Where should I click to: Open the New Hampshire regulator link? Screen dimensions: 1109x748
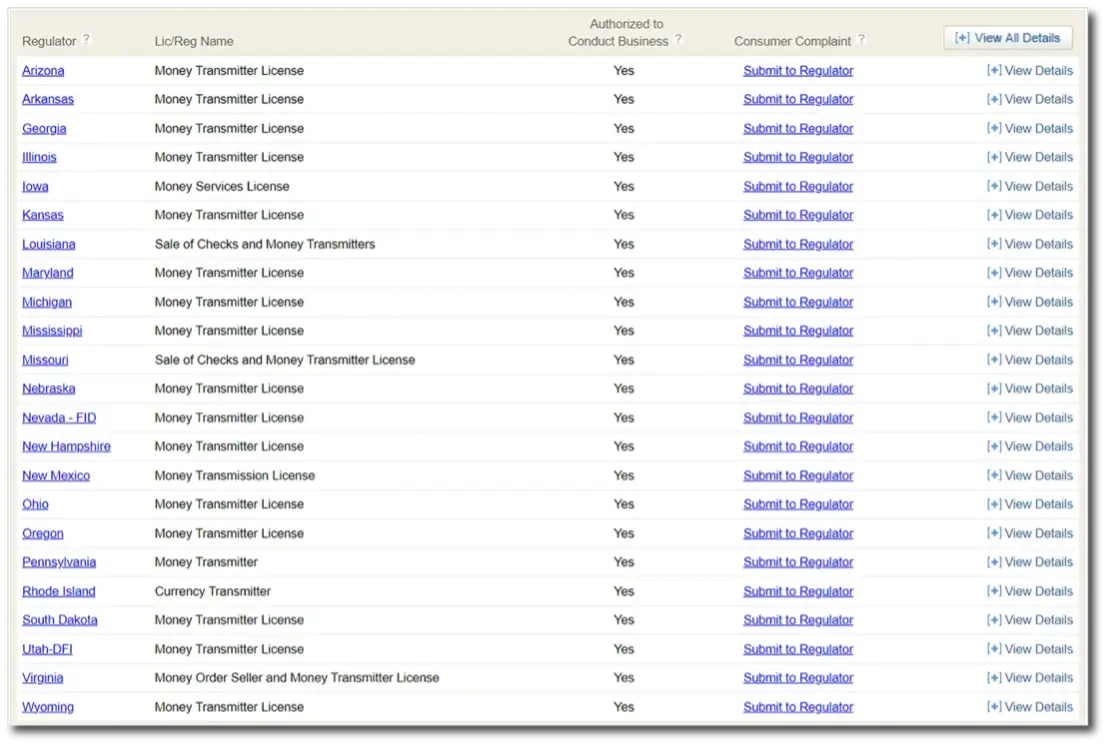(66, 447)
